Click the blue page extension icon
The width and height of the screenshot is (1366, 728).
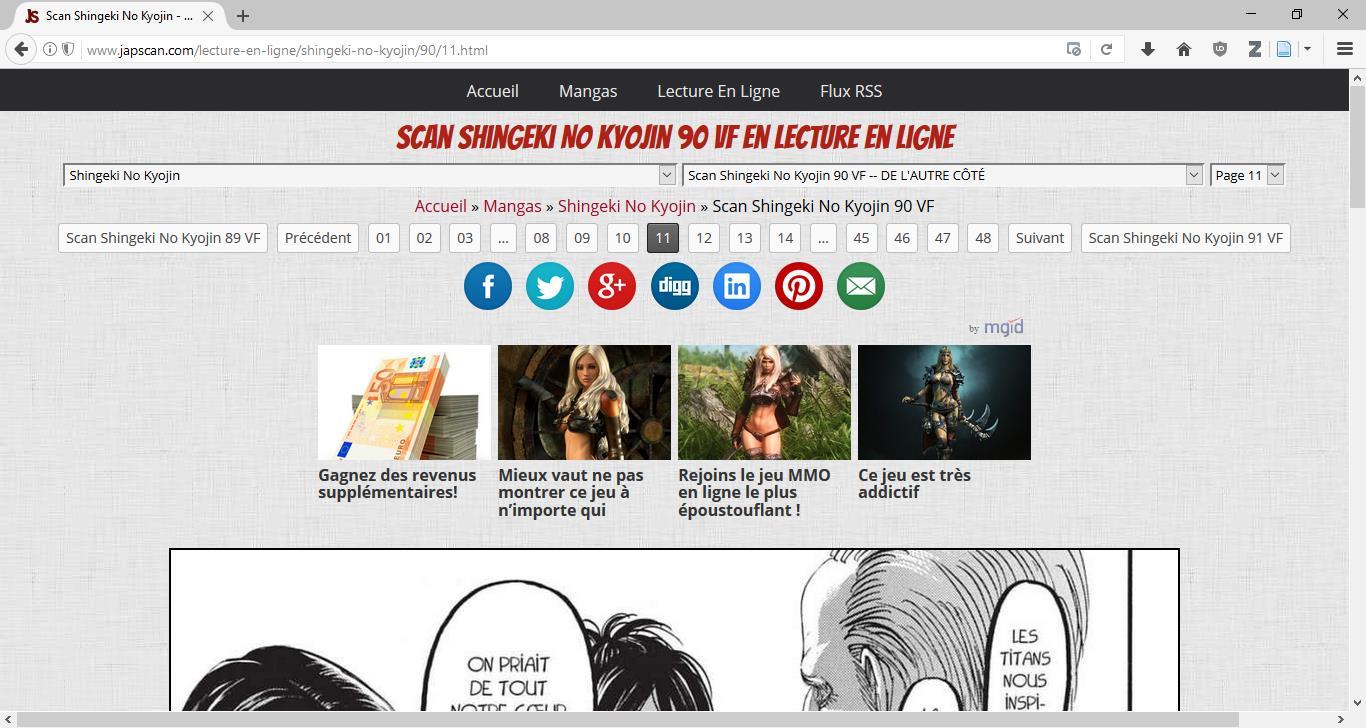pyautogui.click(x=1285, y=49)
